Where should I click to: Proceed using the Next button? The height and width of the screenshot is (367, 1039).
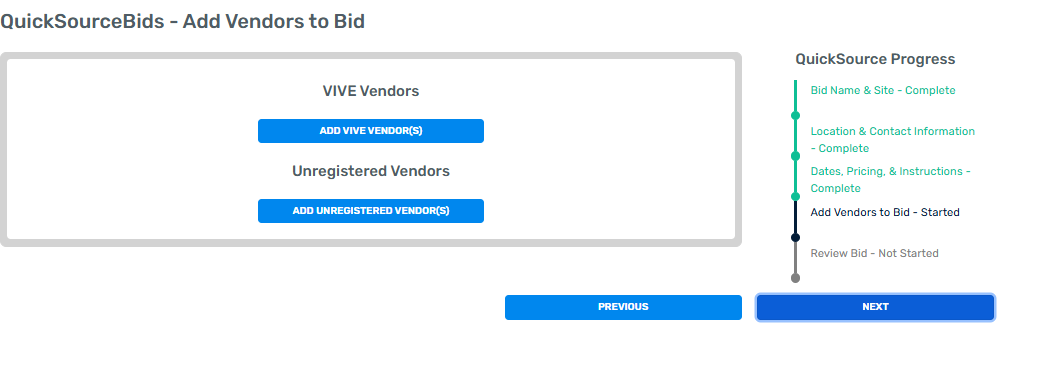[875, 307]
